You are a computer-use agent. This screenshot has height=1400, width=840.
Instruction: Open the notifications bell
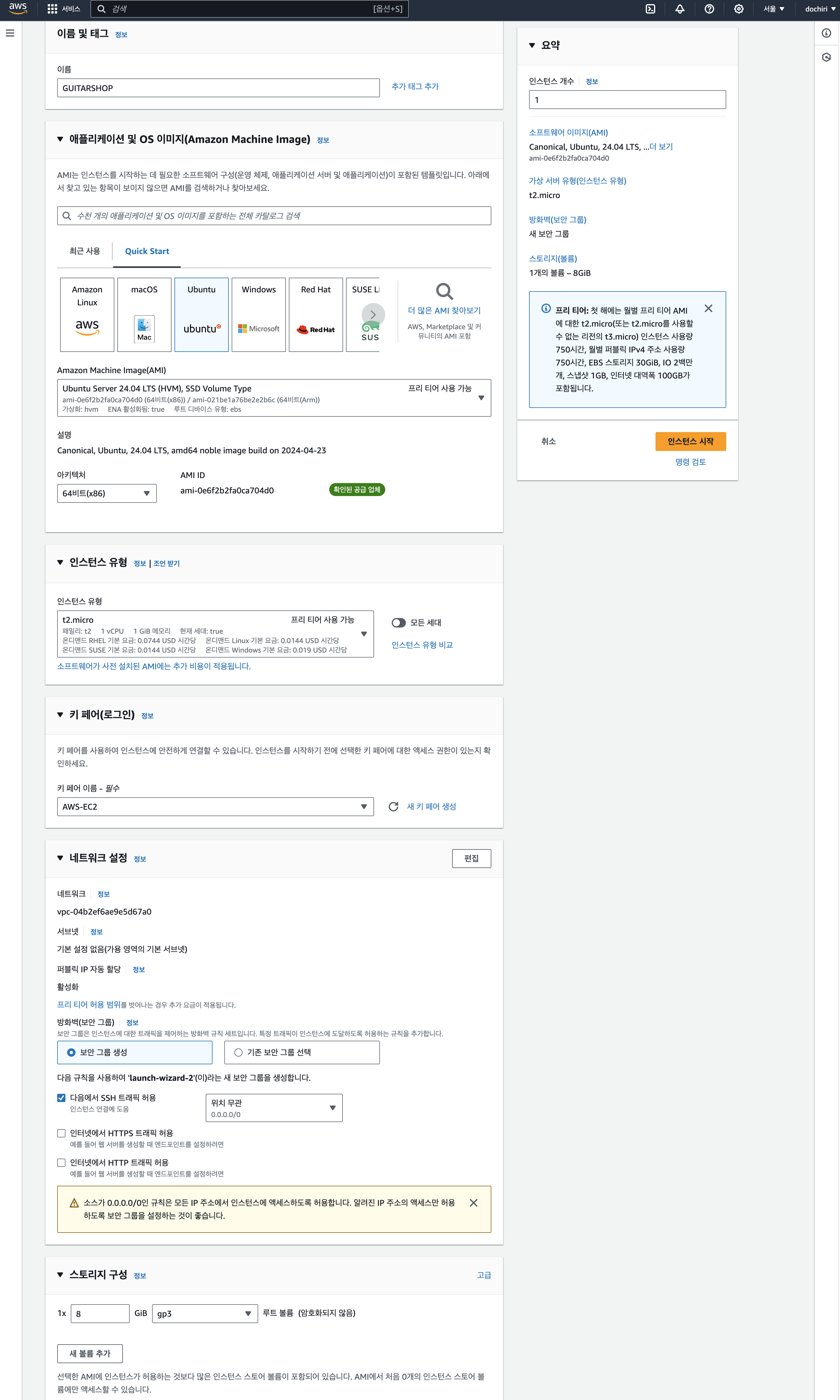pos(680,9)
